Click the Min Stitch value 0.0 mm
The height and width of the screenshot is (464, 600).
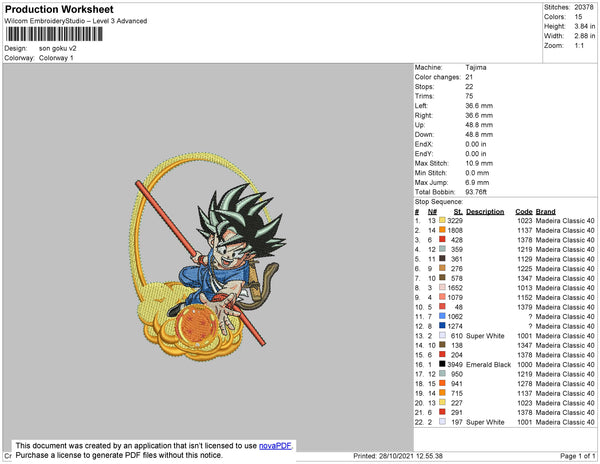(477, 173)
